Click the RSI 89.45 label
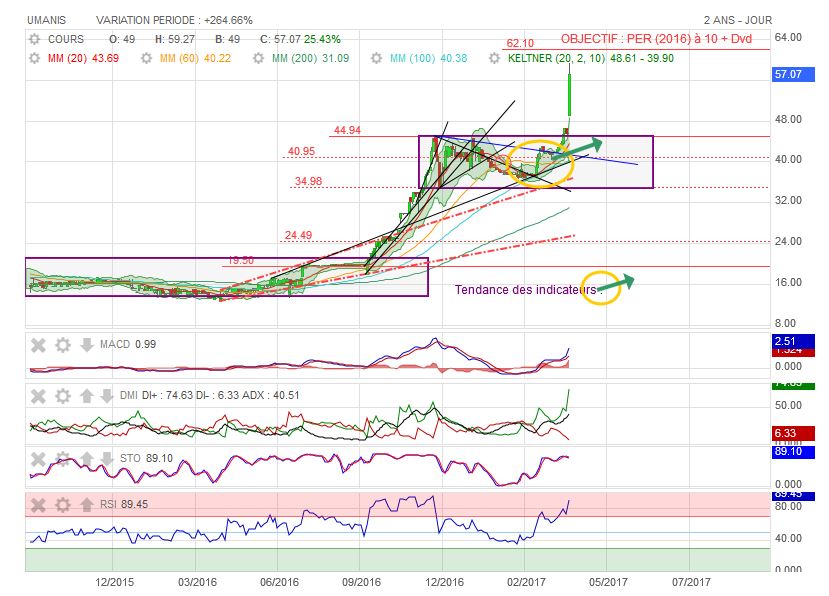The image size is (829, 596). (124, 505)
